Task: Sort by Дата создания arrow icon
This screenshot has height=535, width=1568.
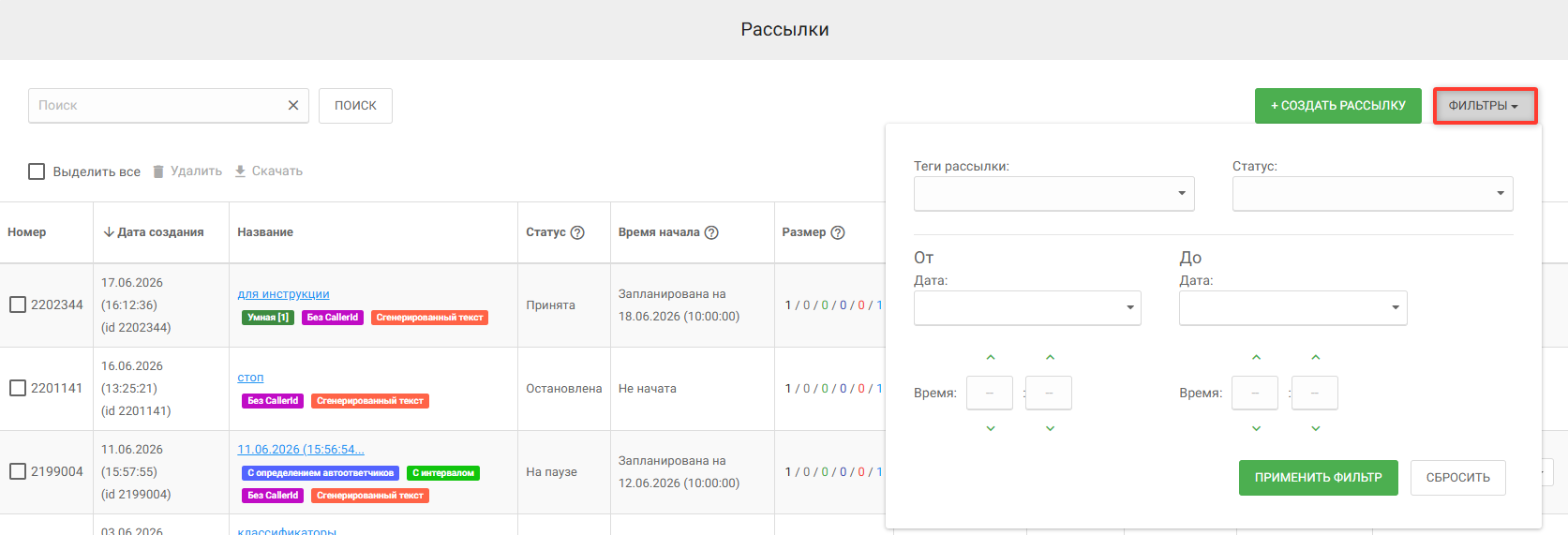Action: coord(109,232)
